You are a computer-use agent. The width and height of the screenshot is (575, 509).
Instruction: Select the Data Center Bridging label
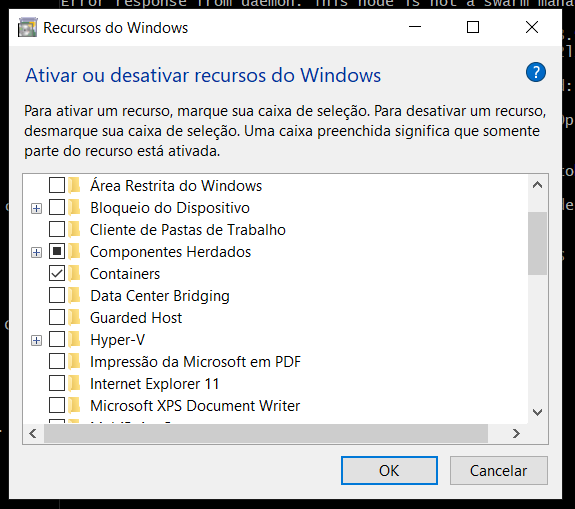click(x=160, y=296)
